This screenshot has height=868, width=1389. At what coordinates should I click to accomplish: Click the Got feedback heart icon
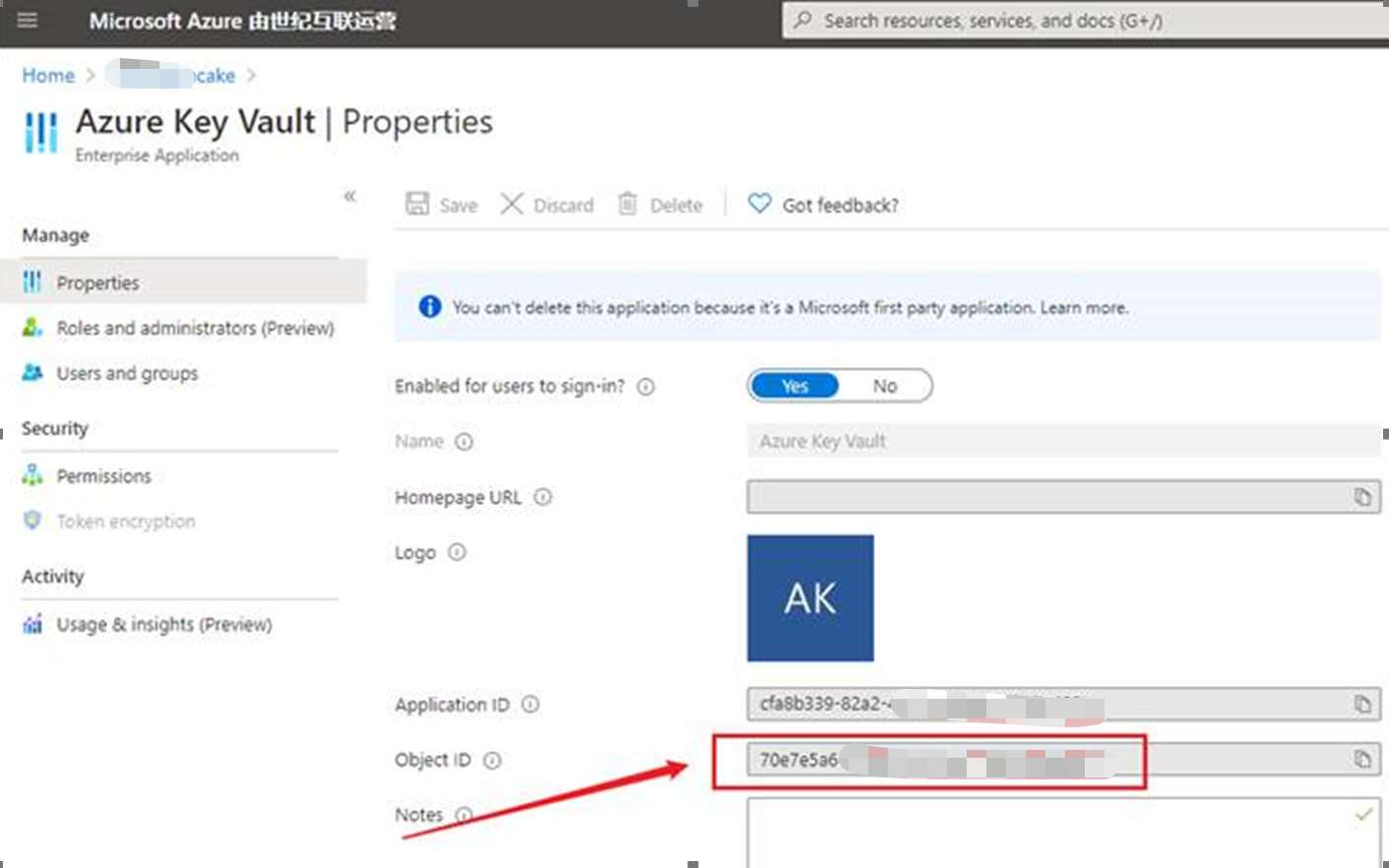(759, 204)
